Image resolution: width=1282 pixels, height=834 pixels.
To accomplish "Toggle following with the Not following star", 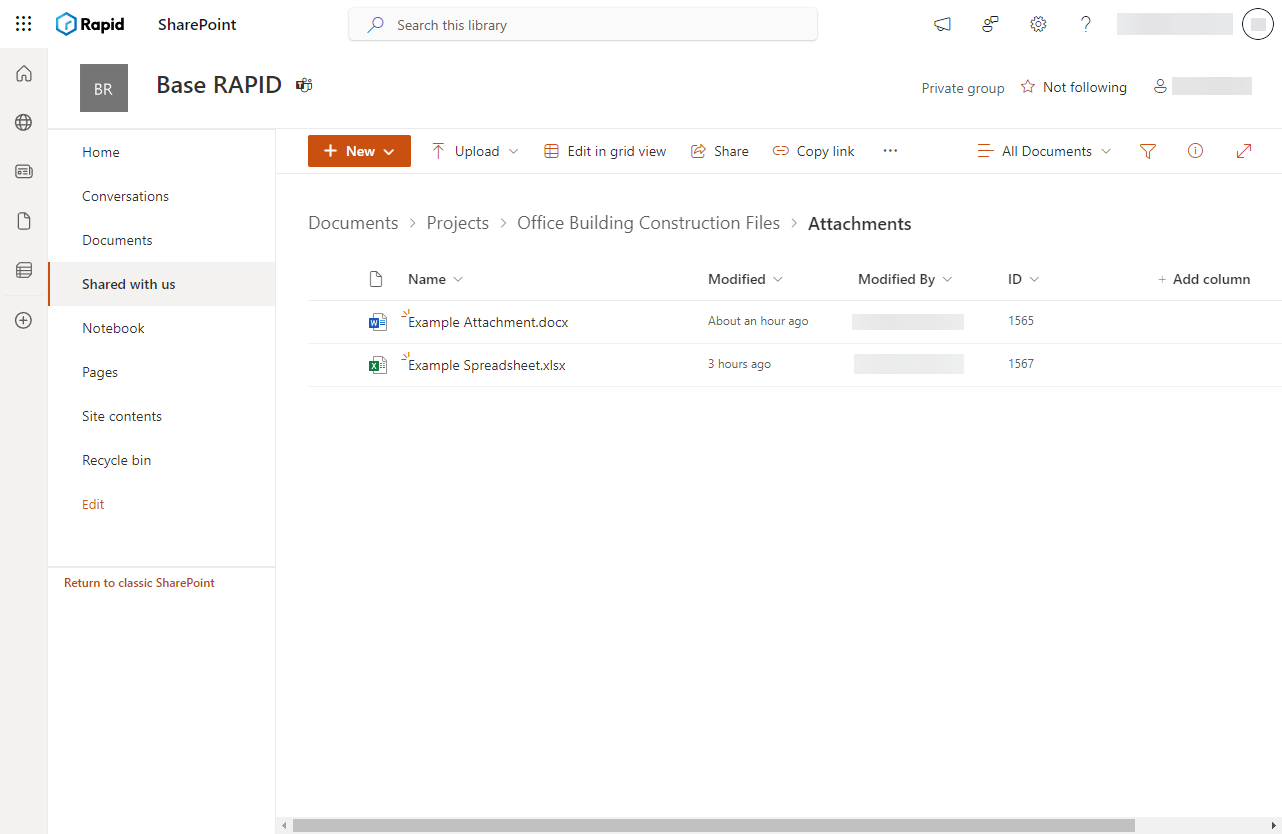I will click(1028, 87).
